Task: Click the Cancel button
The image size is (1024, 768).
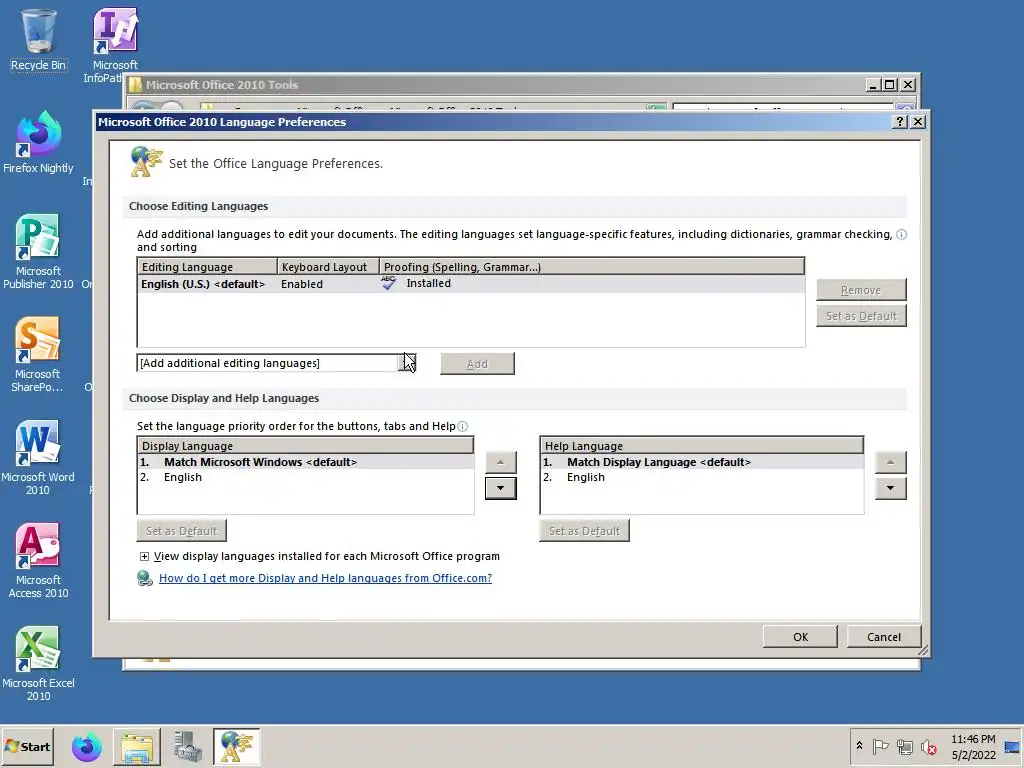Action: 884,637
